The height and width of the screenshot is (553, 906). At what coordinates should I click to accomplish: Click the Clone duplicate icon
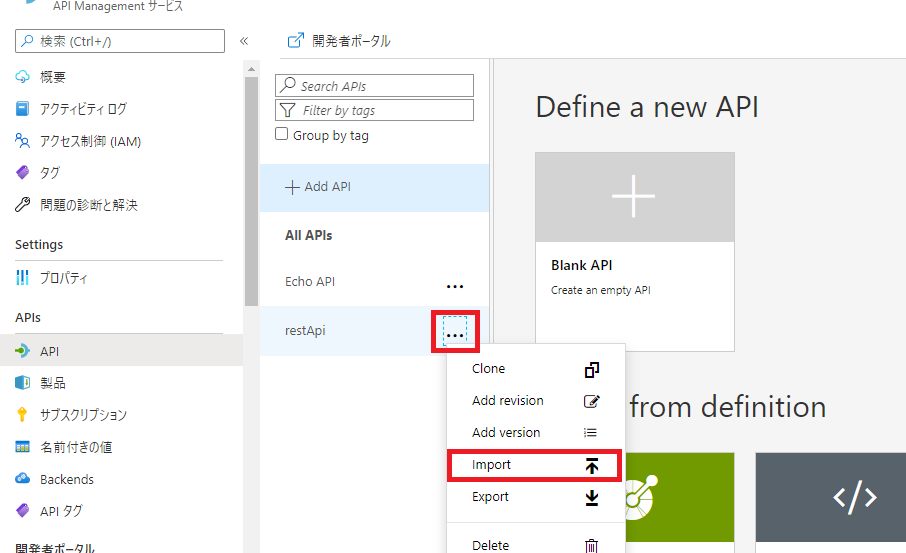click(x=592, y=369)
